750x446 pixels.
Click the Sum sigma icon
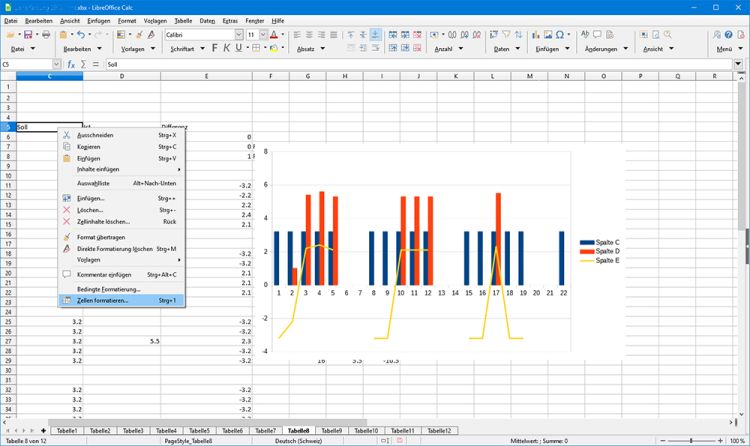click(x=83, y=64)
